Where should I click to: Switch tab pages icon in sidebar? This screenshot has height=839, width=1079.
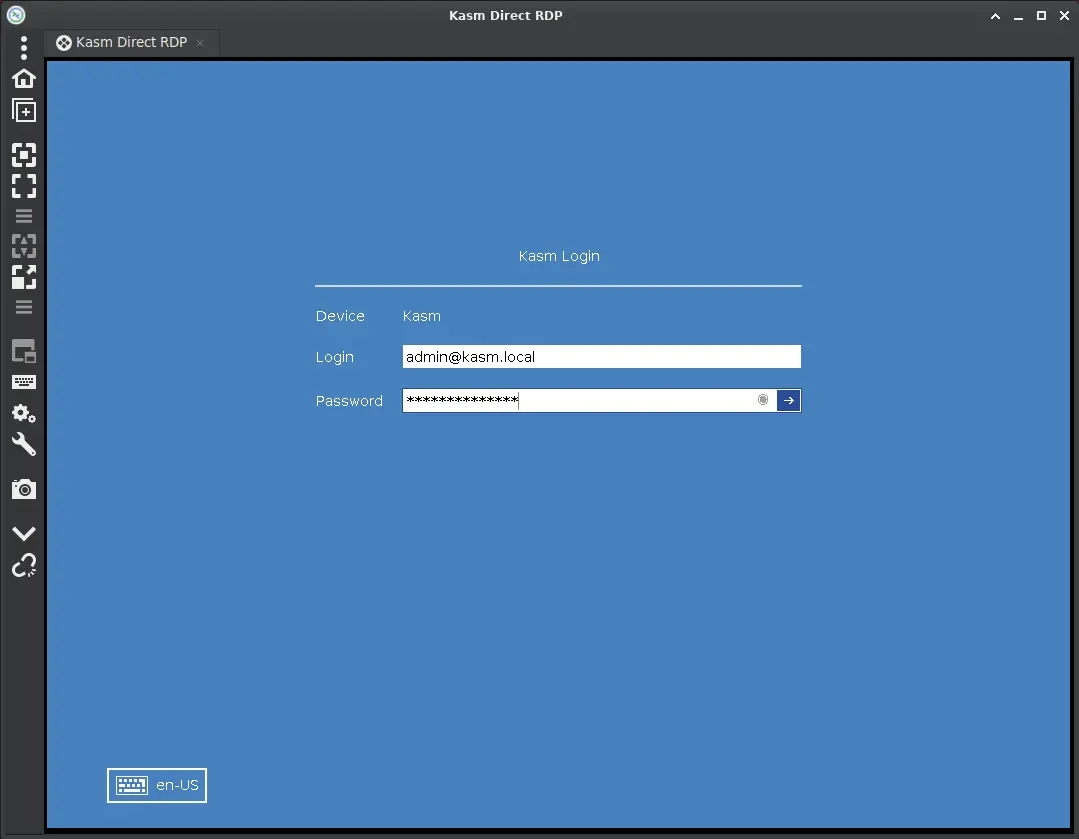tap(24, 351)
